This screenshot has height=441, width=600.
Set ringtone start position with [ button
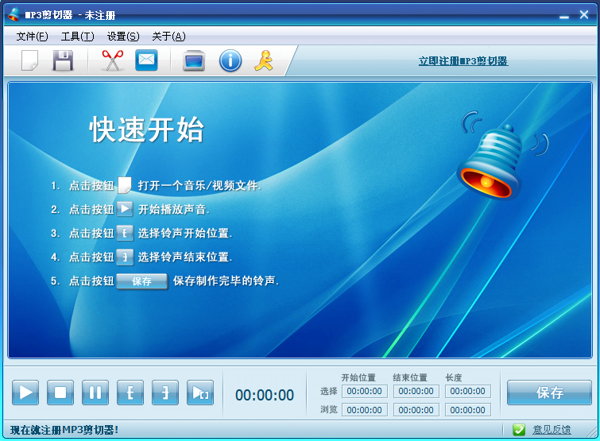[130, 393]
